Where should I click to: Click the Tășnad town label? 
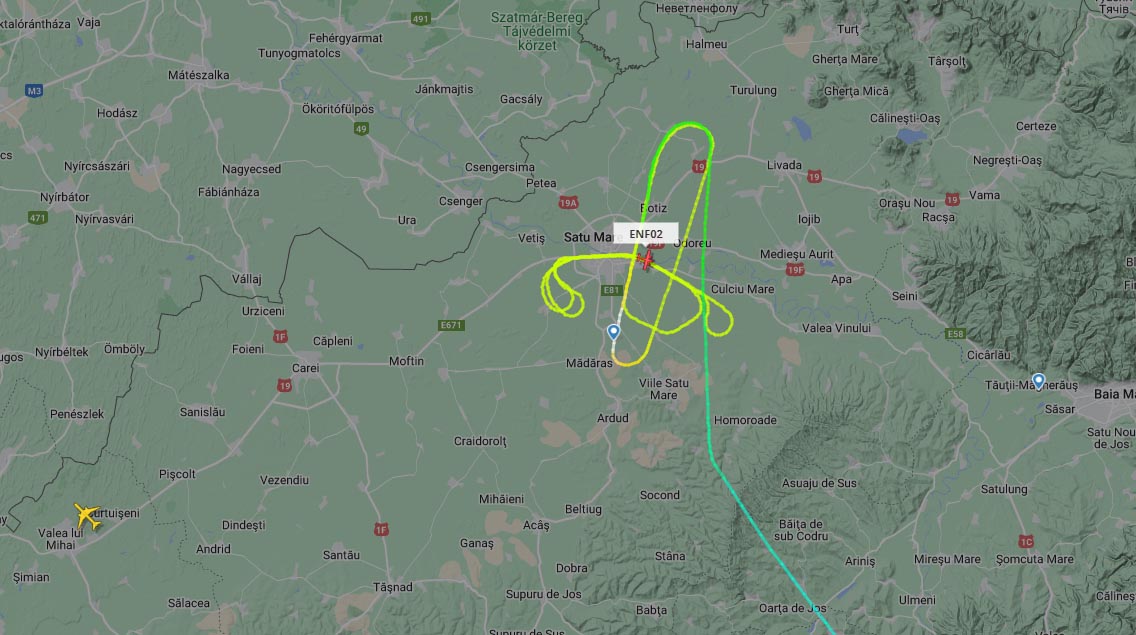[x=393, y=587]
